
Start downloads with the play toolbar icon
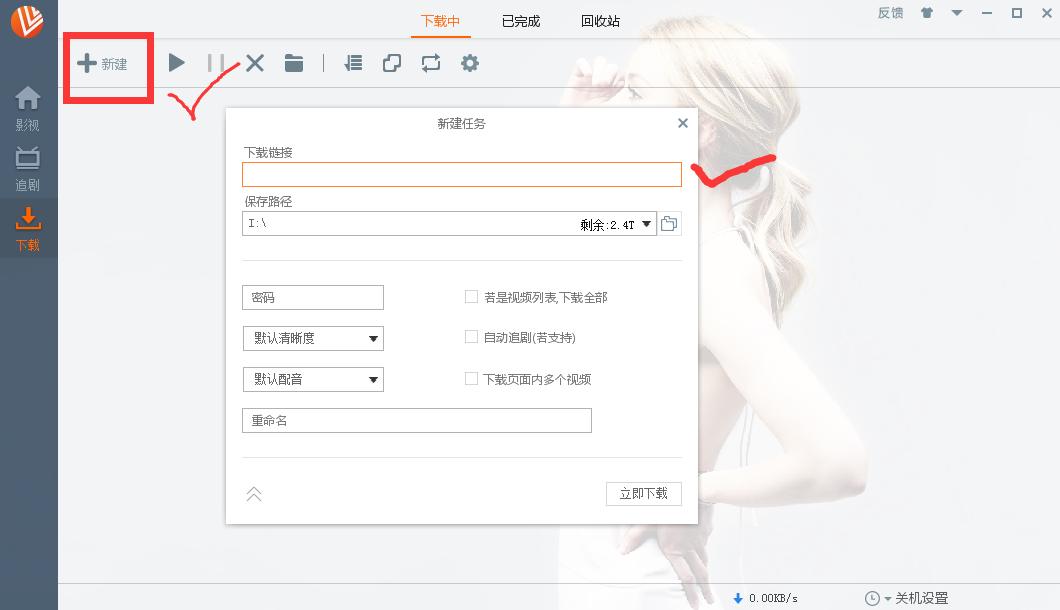pyautogui.click(x=176, y=63)
